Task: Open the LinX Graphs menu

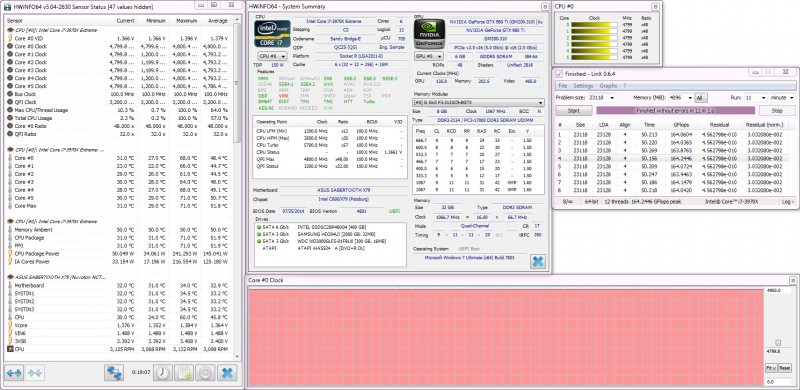Action: tap(608, 86)
